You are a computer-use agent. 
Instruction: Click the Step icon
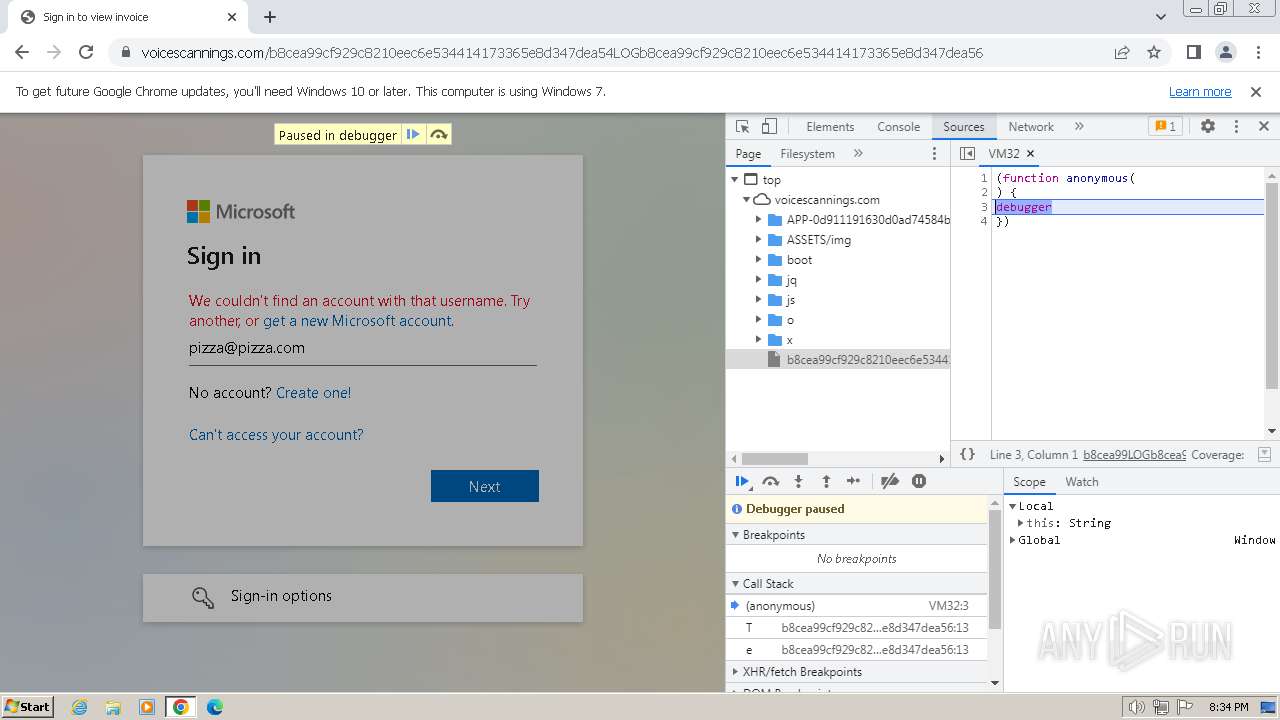click(853, 481)
